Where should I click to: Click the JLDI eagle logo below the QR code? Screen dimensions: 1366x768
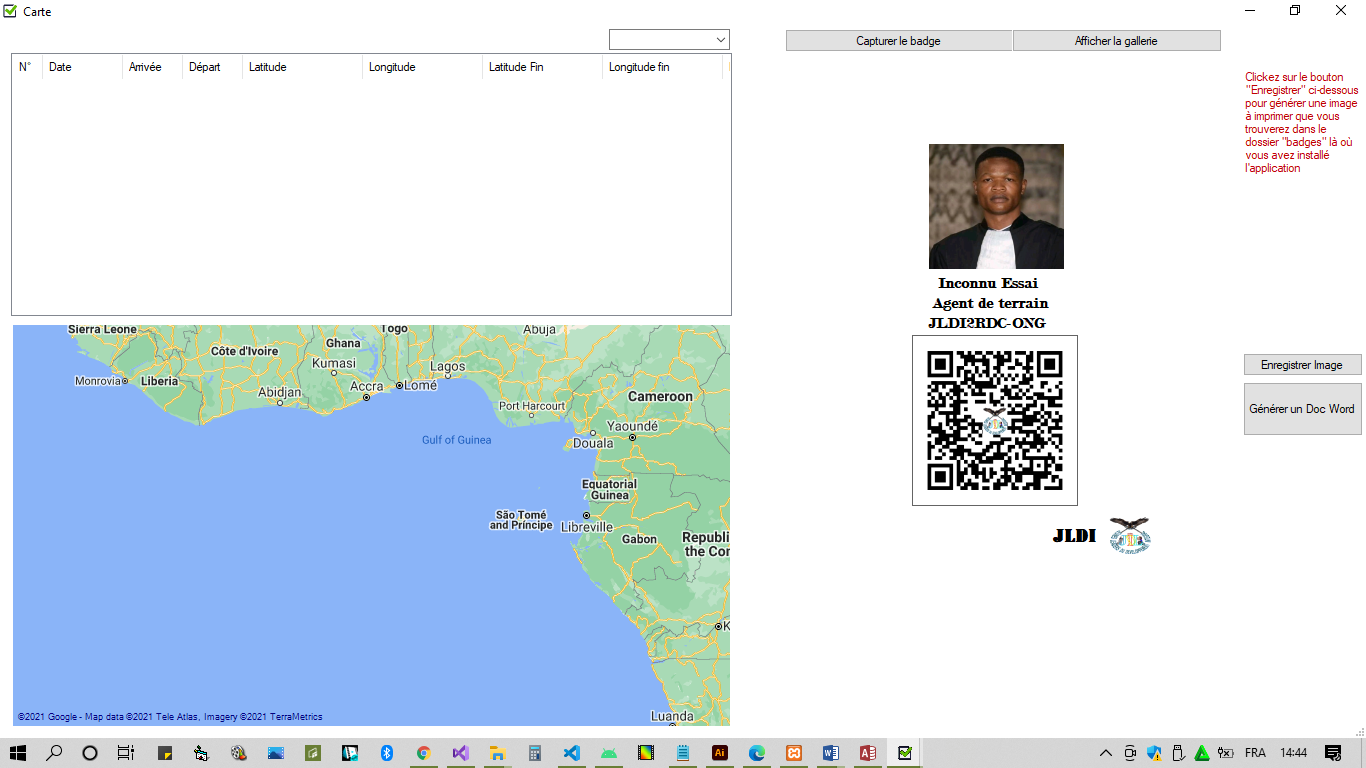(1130, 536)
